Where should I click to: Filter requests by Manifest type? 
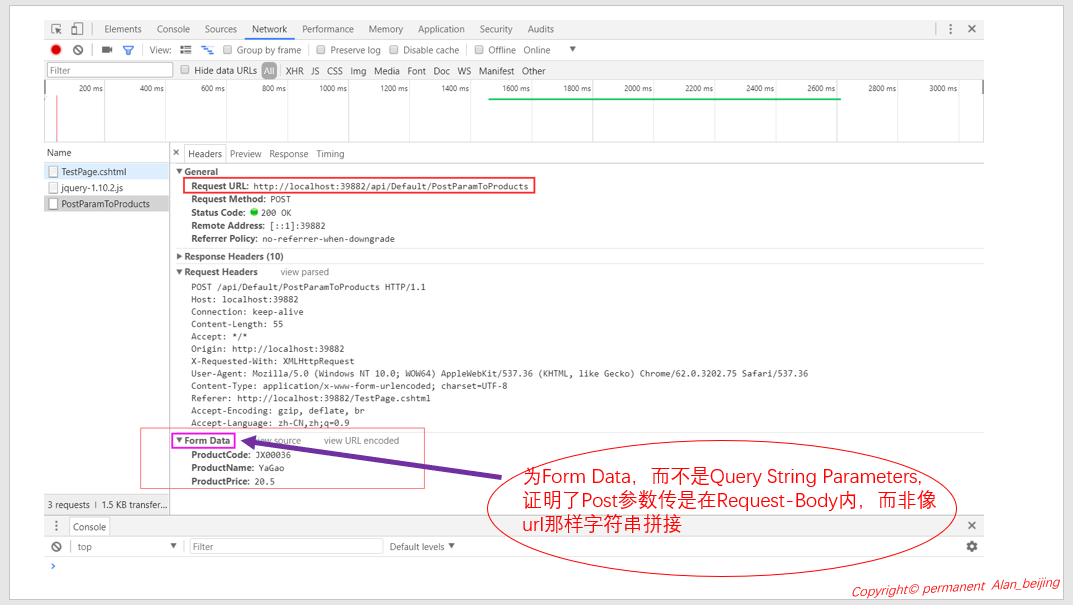click(x=496, y=70)
